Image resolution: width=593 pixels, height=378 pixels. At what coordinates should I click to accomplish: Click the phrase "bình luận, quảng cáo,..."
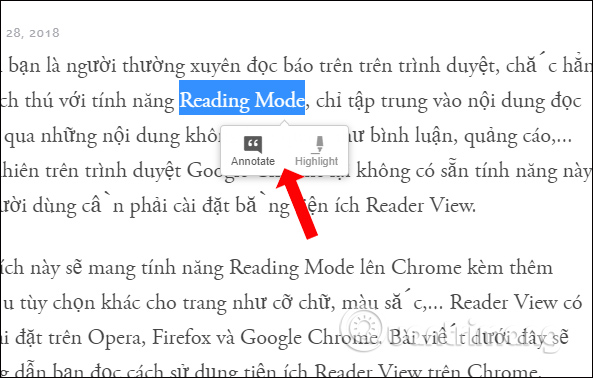(471, 136)
